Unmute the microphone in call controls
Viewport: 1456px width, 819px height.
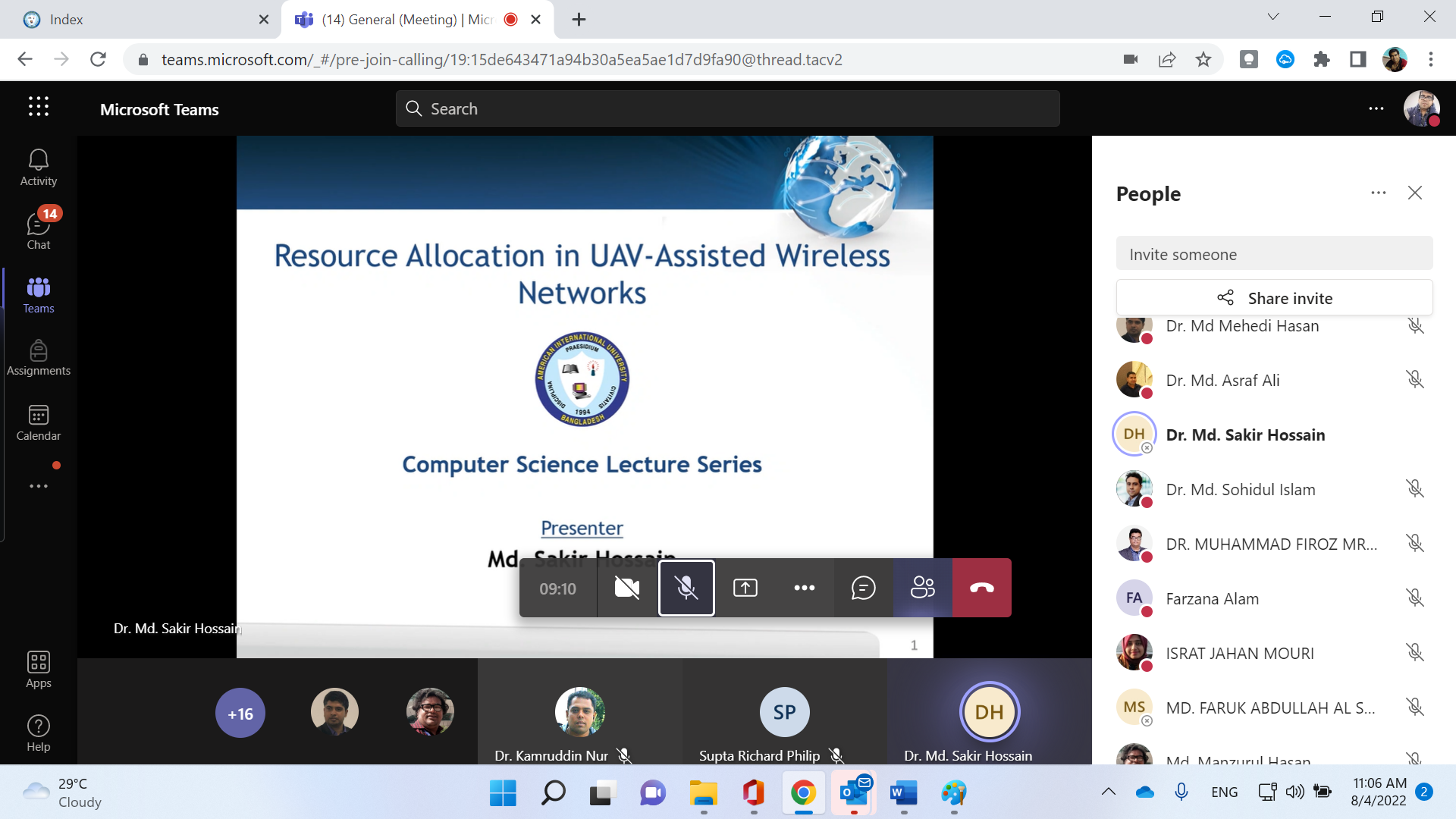pos(686,588)
